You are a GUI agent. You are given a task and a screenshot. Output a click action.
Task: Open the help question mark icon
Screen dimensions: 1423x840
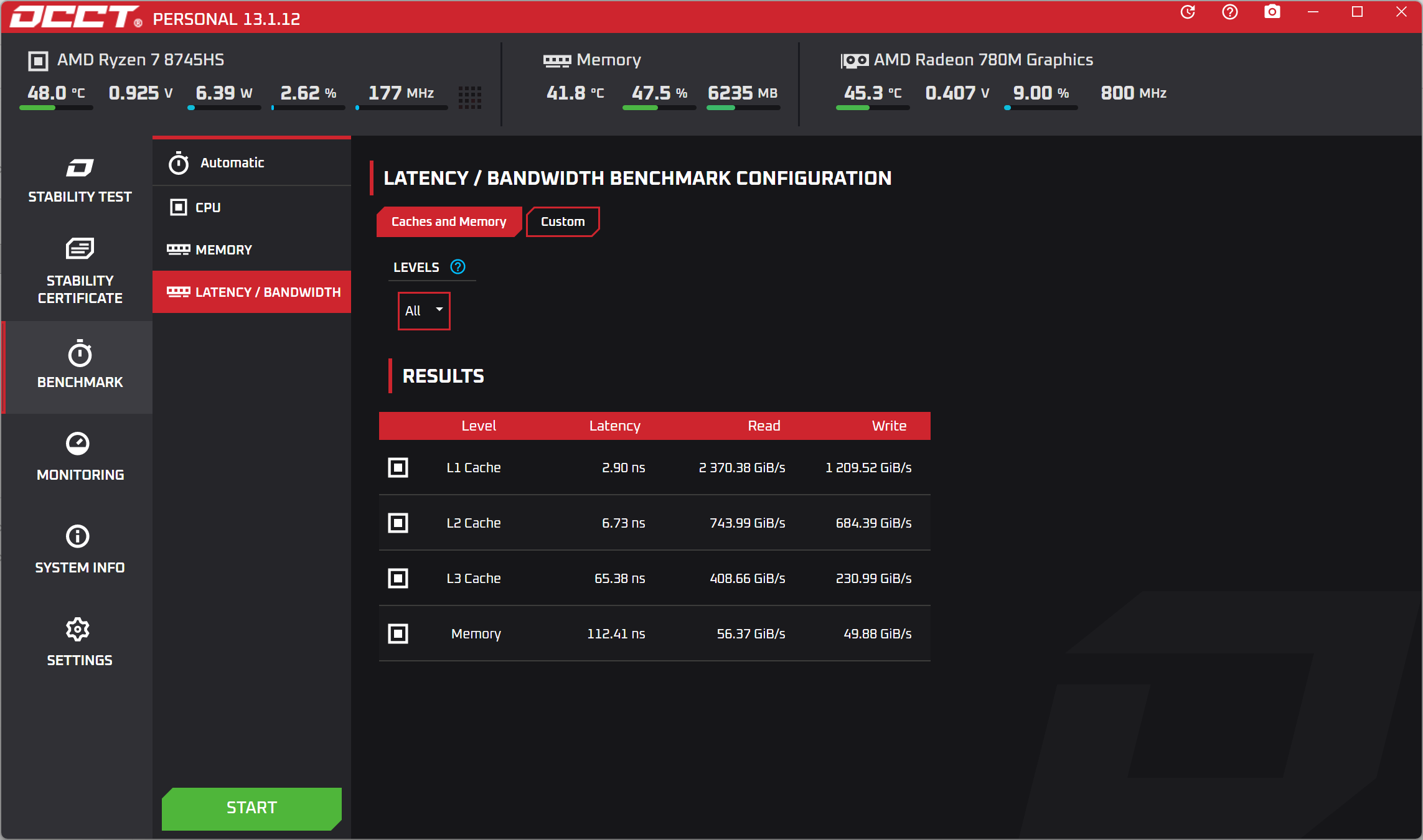tap(1229, 12)
